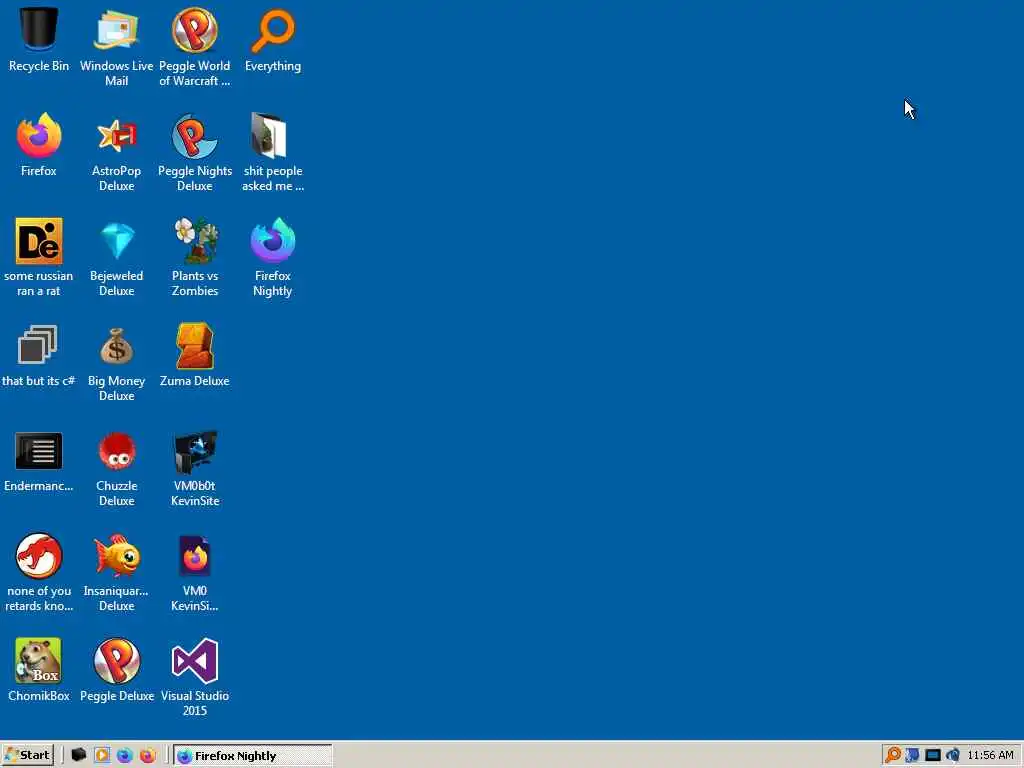The height and width of the screenshot is (768, 1024).
Task: Click the blue Bluetooth-style tray icon
Action: [912, 755]
